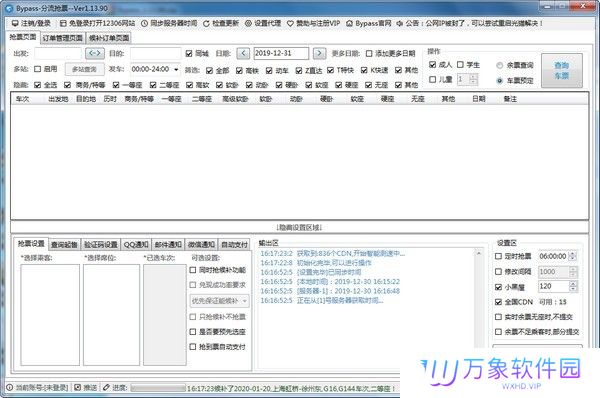
Task: Click the 进度 status bar icon
Action: pyautogui.click(x=106, y=388)
